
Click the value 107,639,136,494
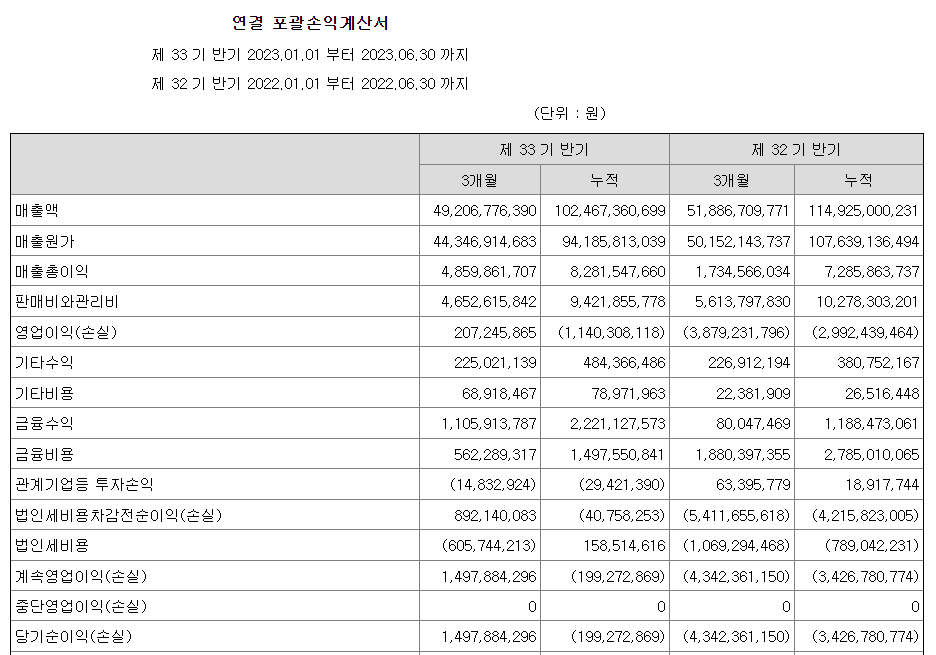[863, 242]
